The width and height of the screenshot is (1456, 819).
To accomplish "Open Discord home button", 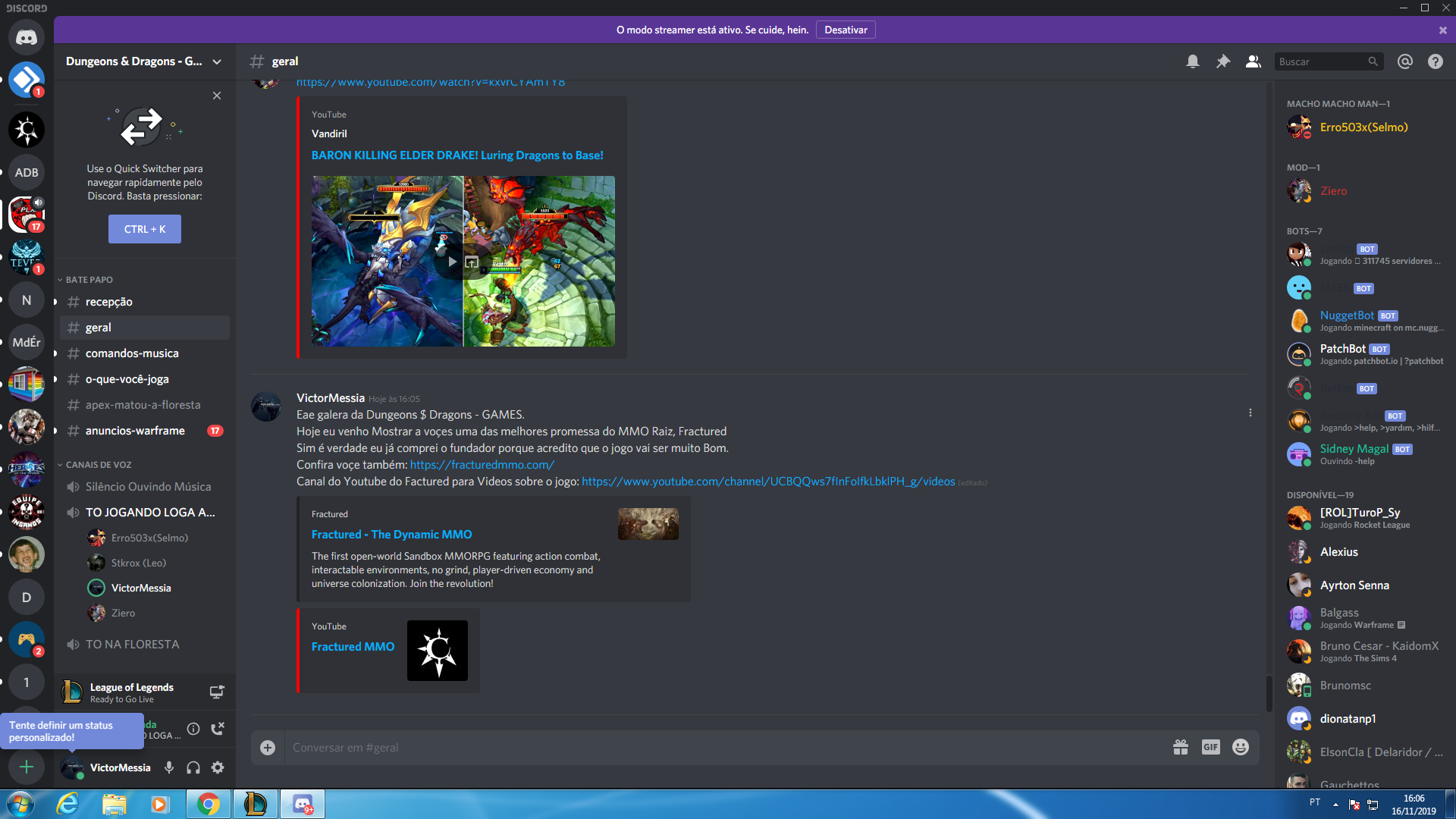I will tap(27, 37).
